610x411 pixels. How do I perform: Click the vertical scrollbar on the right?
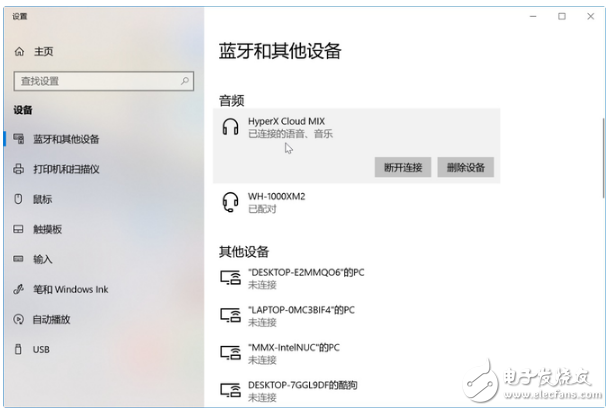(x=603, y=158)
